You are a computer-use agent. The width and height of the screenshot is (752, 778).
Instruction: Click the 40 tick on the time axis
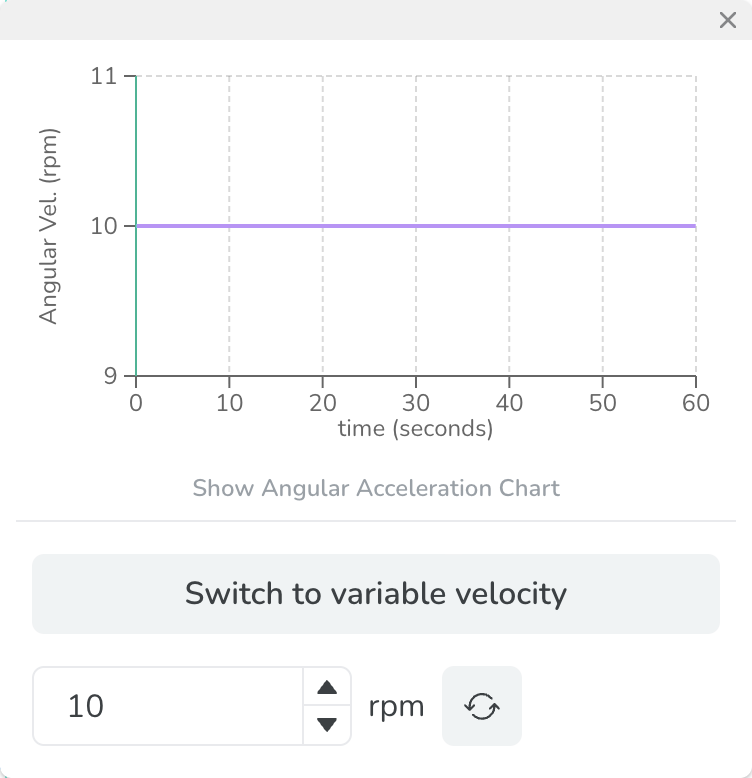point(509,403)
